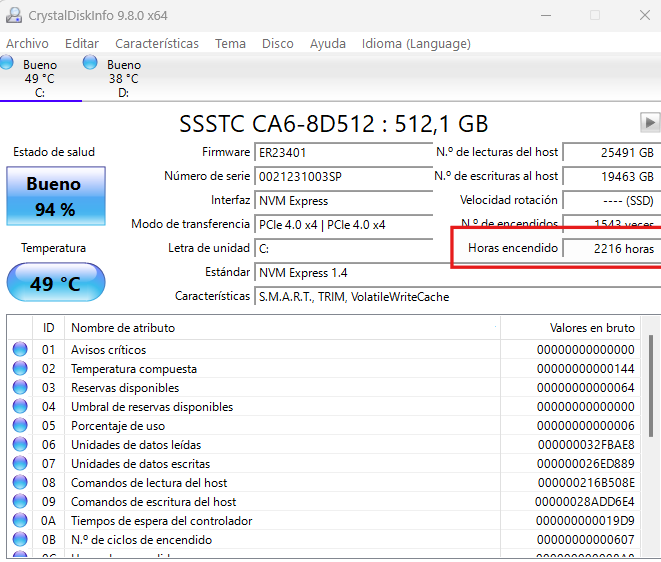Click the Estado de salud label

click(54, 152)
